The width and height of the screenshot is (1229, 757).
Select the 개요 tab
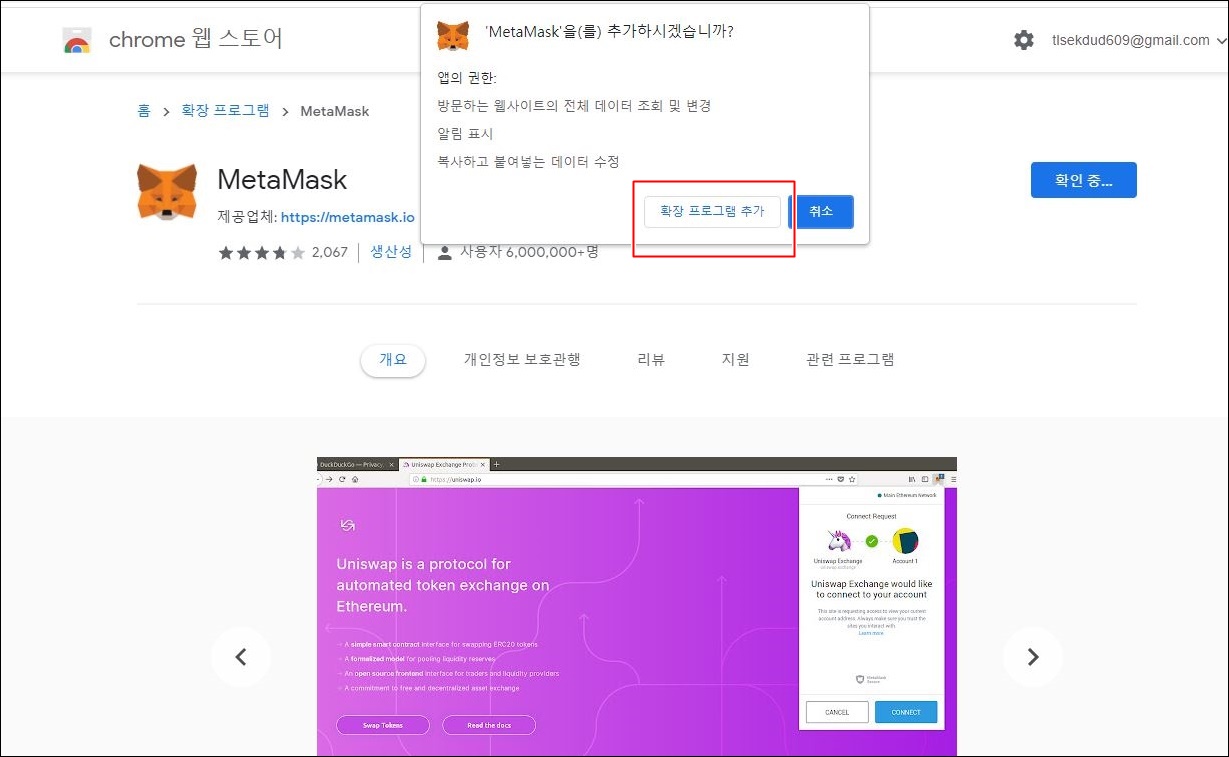click(x=393, y=360)
